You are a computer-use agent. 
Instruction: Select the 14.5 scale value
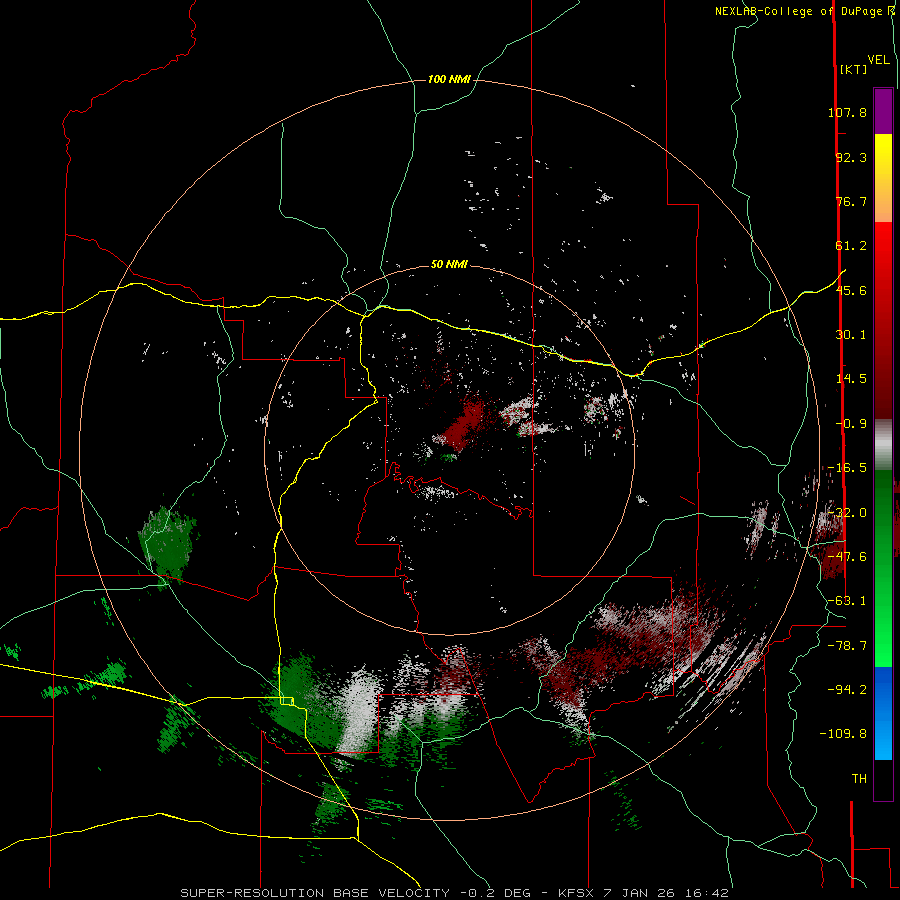(x=851, y=379)
